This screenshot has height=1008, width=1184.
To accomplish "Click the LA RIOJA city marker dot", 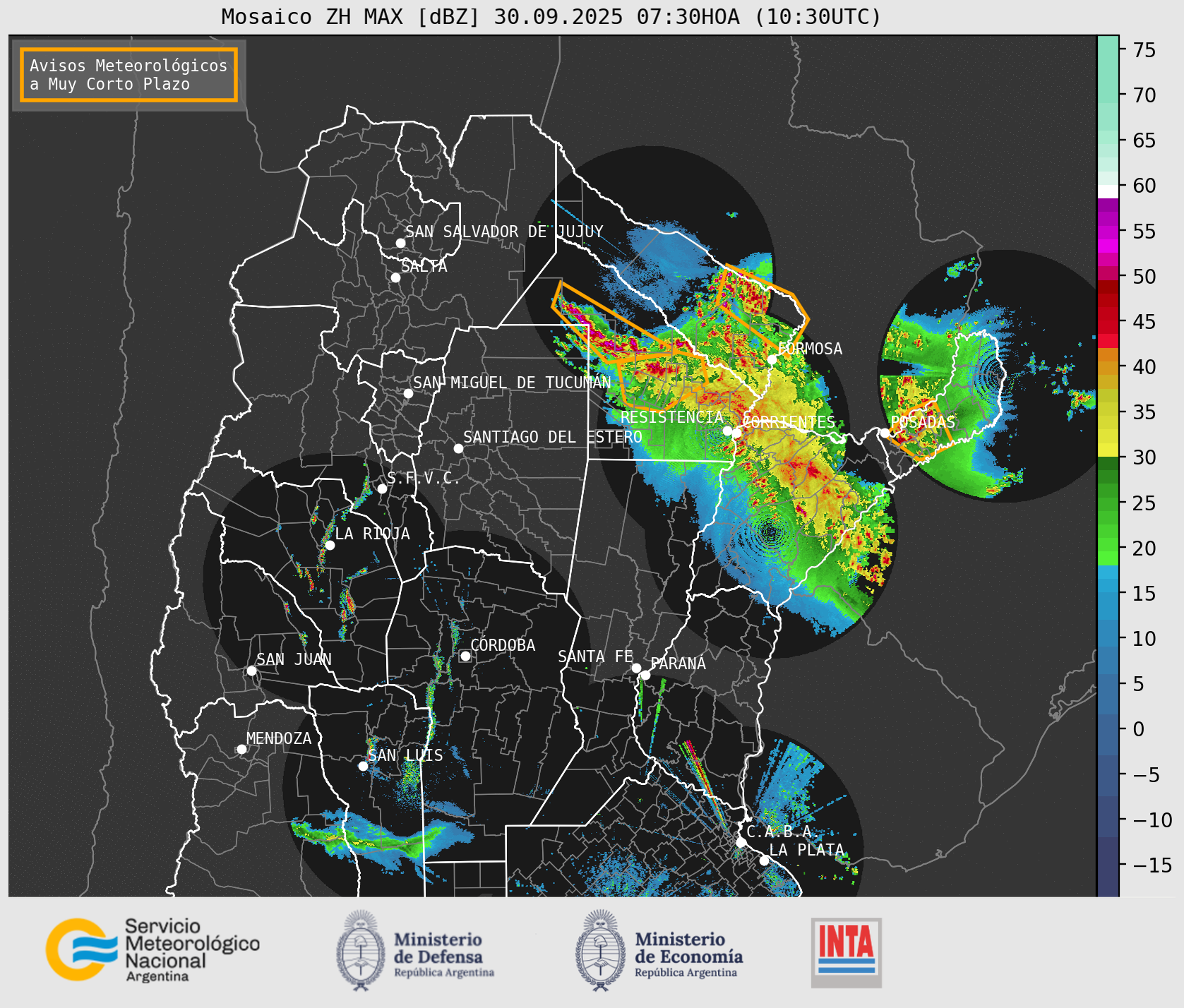I will (x=330, y=545).
